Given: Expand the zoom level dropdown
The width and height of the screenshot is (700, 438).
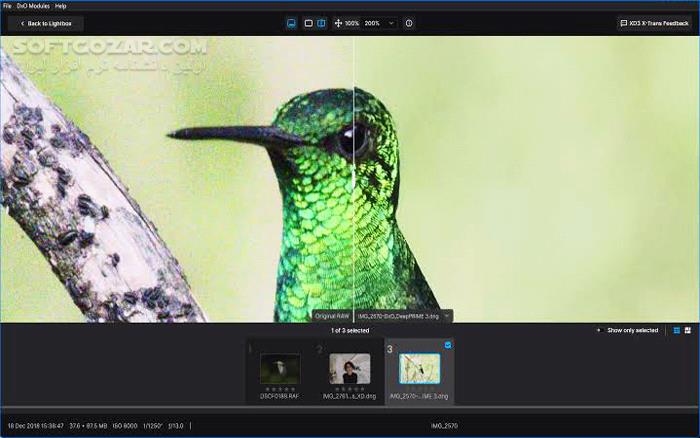Looking at the screenshot, I should (391, 23).
